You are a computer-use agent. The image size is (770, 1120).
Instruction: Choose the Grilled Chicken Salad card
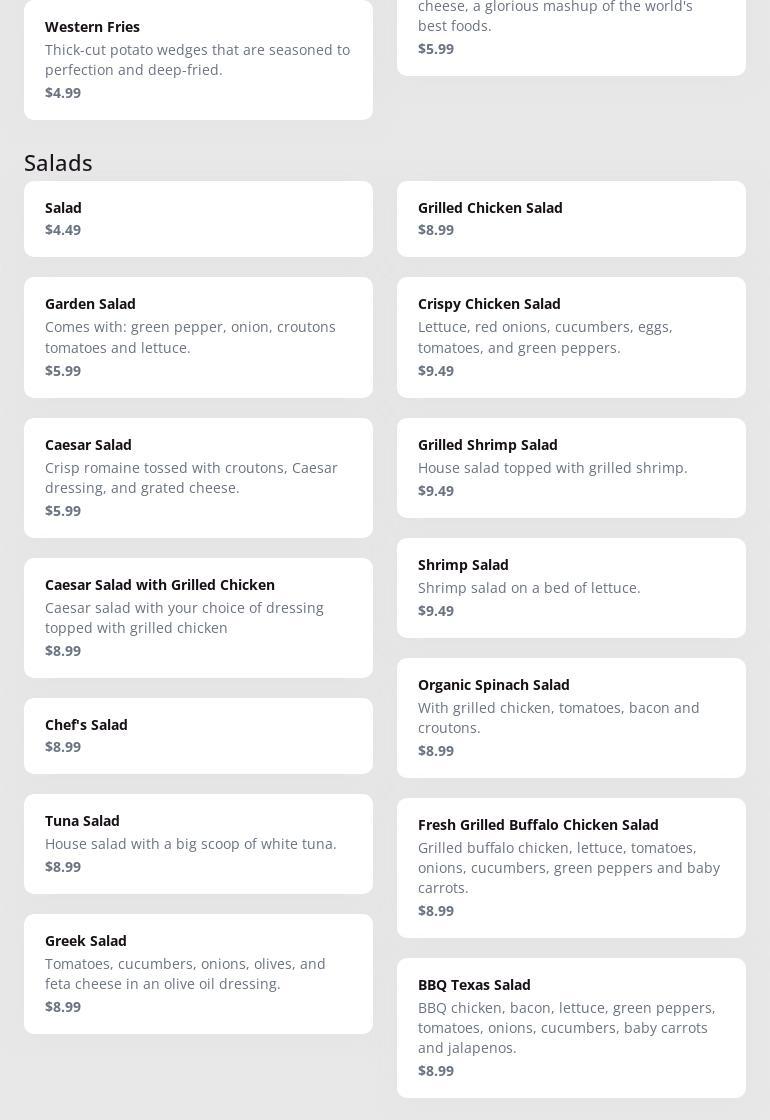point(571,218)
